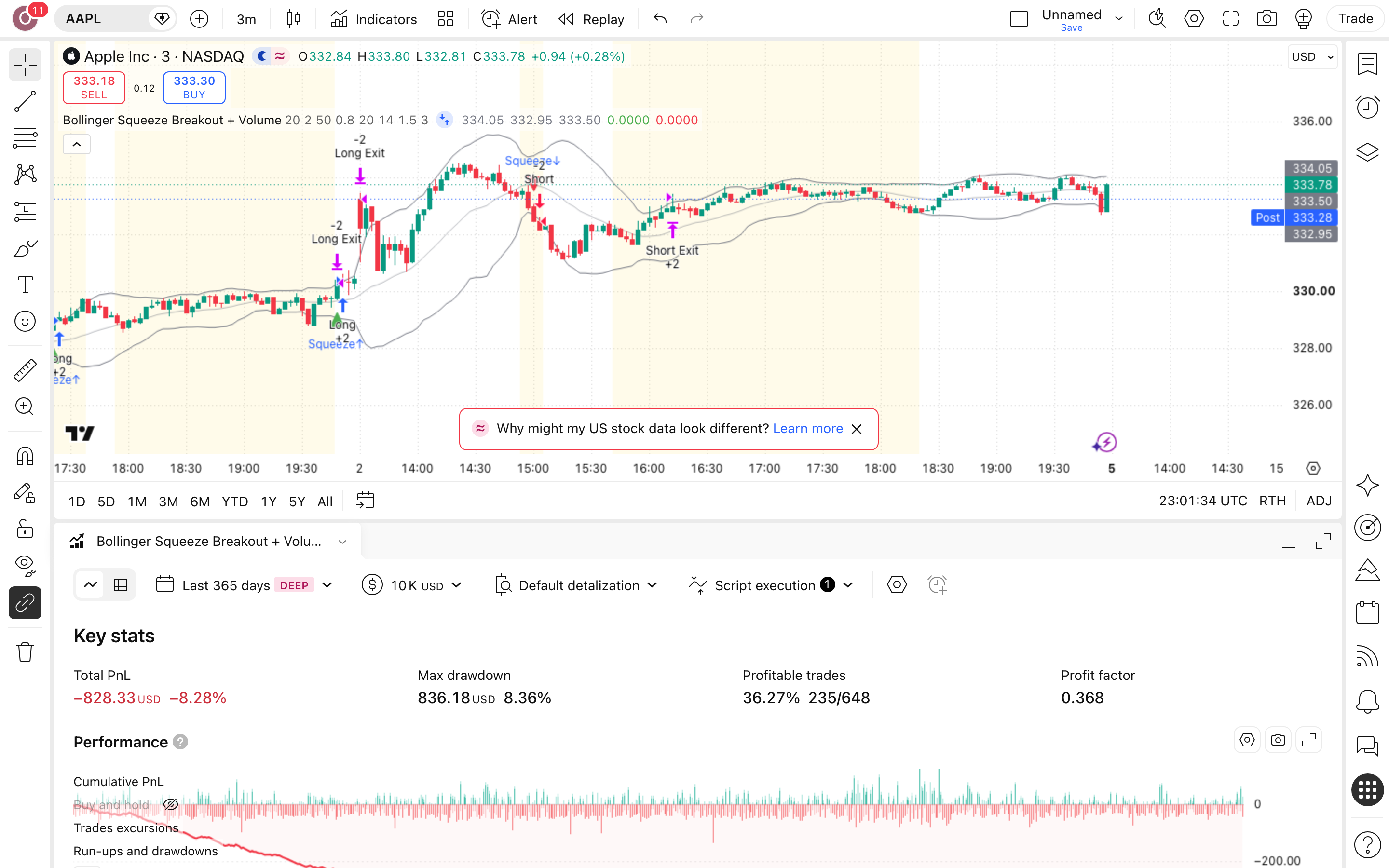Toggle hide all drawings eye icon

point(25,566)
